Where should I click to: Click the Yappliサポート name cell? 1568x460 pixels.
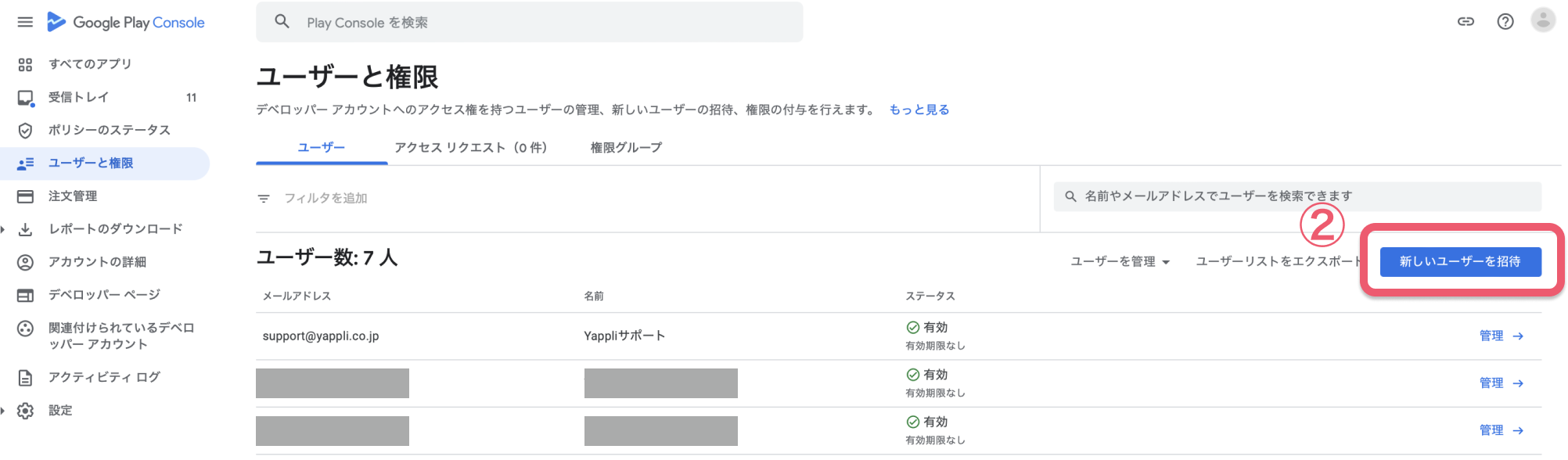pyautogui.click(x=624, y=336)
